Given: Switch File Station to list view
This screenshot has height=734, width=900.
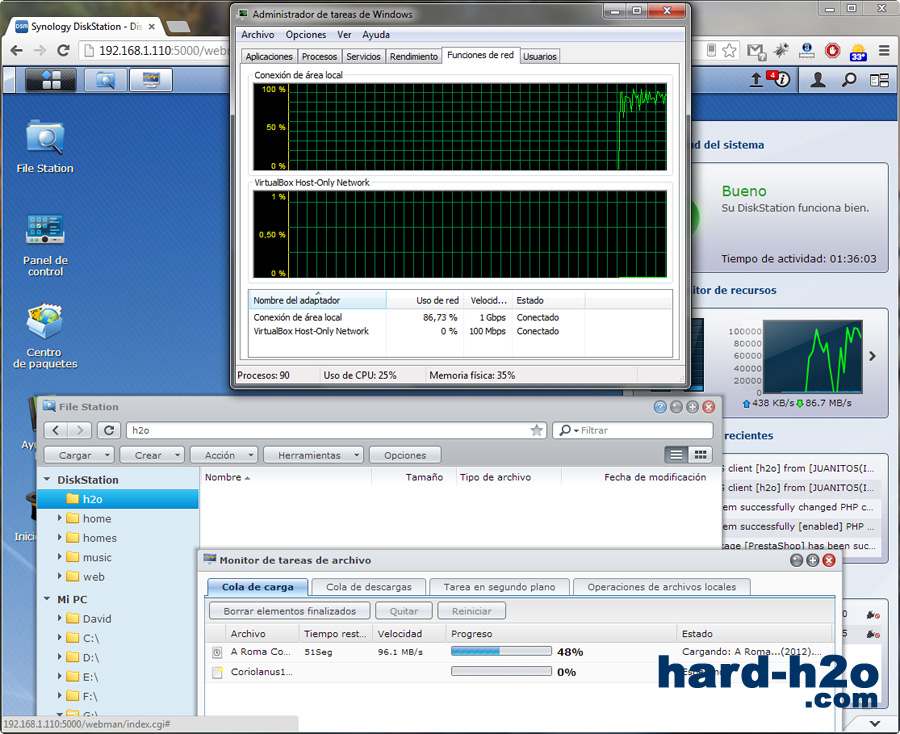Looking at the screenshot, I should [677, 455].
